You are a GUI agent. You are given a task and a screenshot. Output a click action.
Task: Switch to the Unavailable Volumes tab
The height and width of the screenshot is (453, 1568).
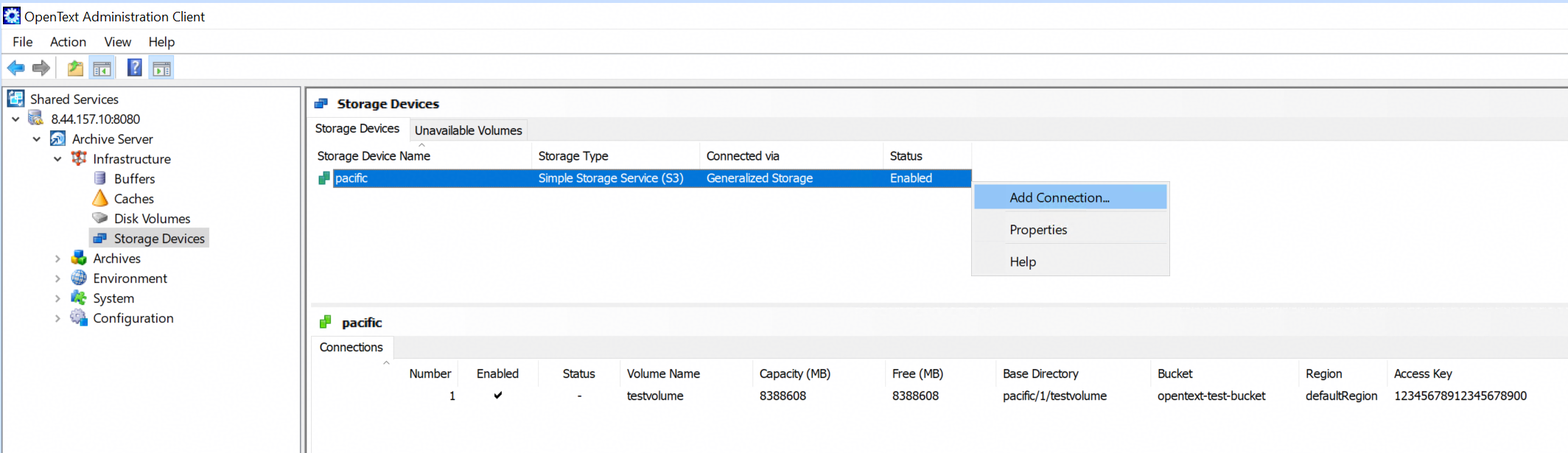(x=469, y=130)
